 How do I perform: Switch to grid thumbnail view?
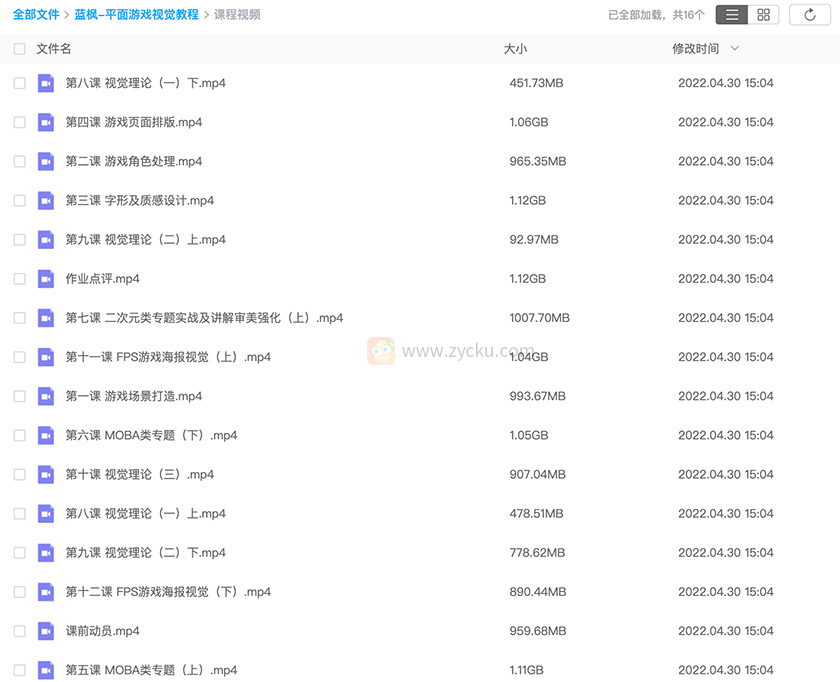coord(764,15)
